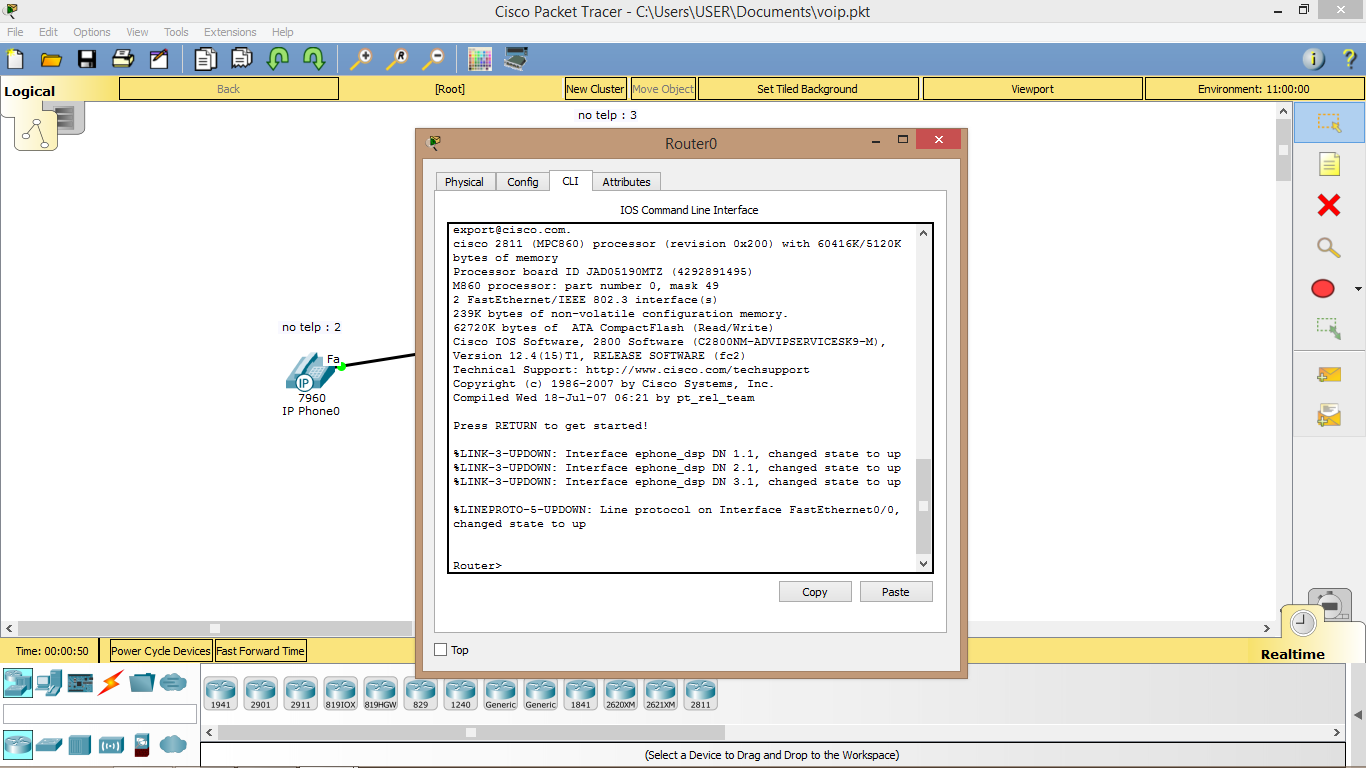This screenshot has height=770, width=1370.
Task: Toggle the Top checkbox in Router0
Action: [x=441, y=650]
